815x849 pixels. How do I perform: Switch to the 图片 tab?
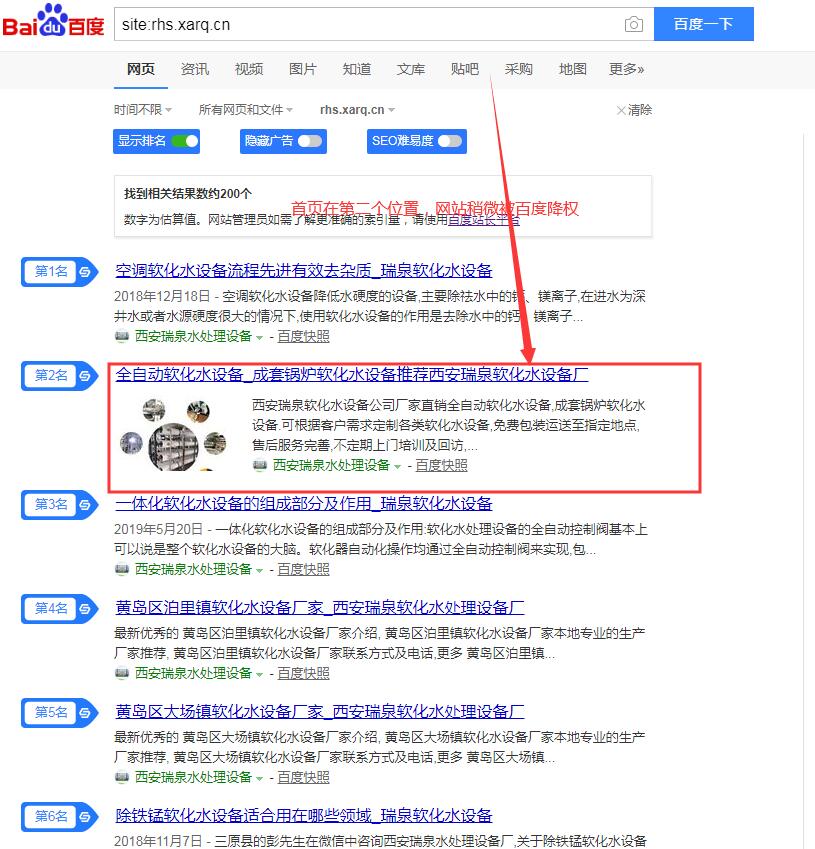302,69
